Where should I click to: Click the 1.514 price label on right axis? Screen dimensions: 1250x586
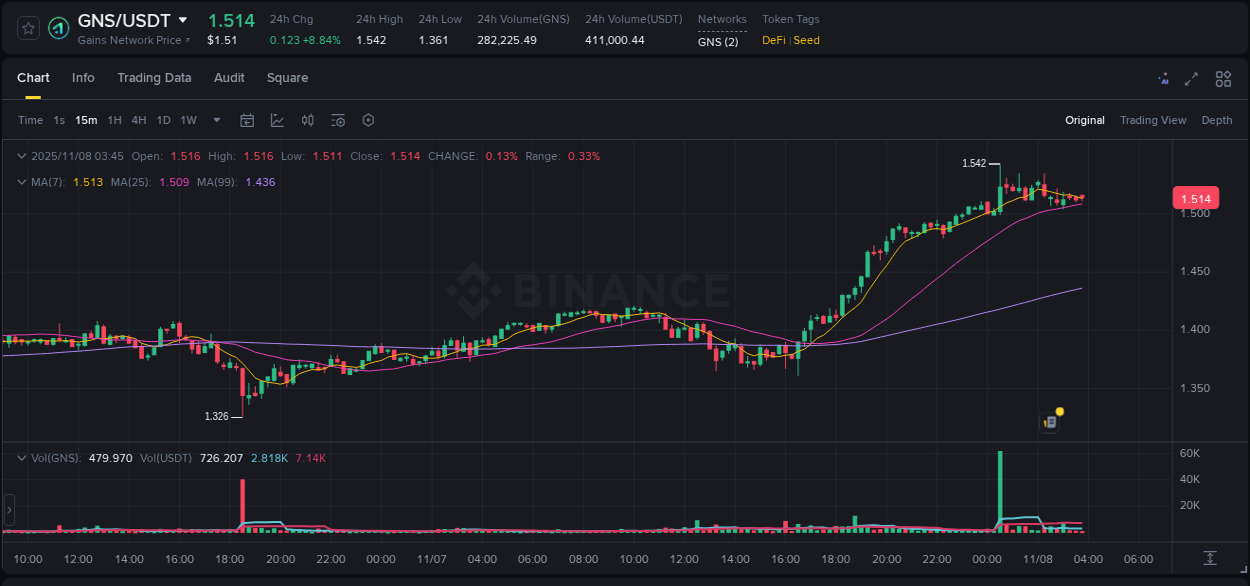coord(1196,198)
